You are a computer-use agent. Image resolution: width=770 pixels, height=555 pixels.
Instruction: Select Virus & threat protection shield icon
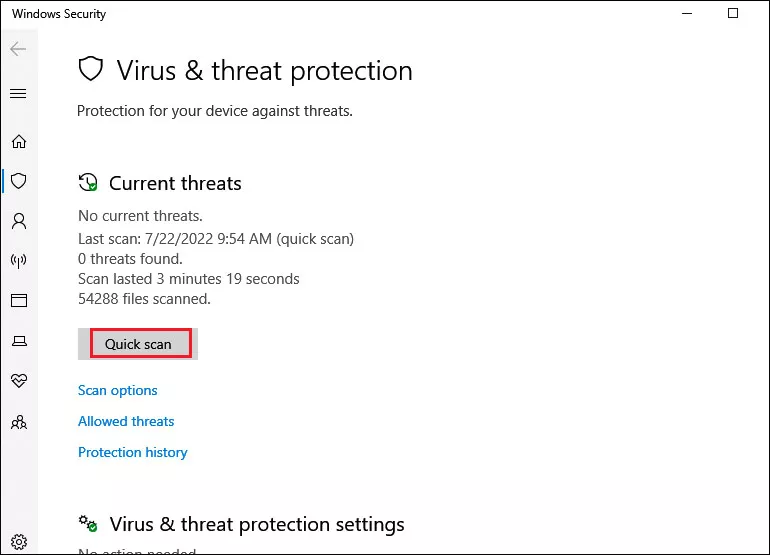pyautogui.click(x=19, y=181)
